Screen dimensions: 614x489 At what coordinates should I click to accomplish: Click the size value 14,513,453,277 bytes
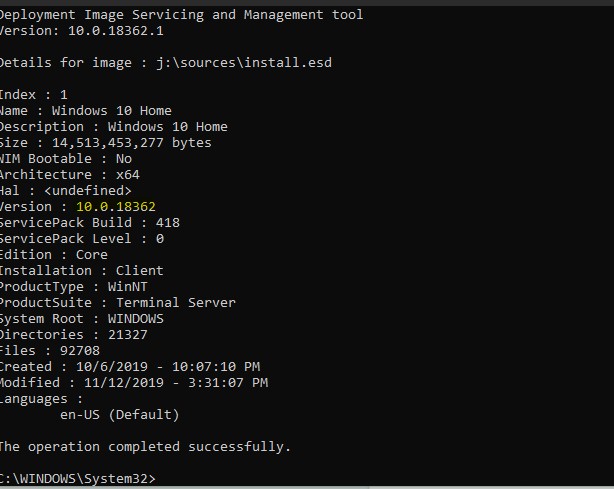(132, 143)
